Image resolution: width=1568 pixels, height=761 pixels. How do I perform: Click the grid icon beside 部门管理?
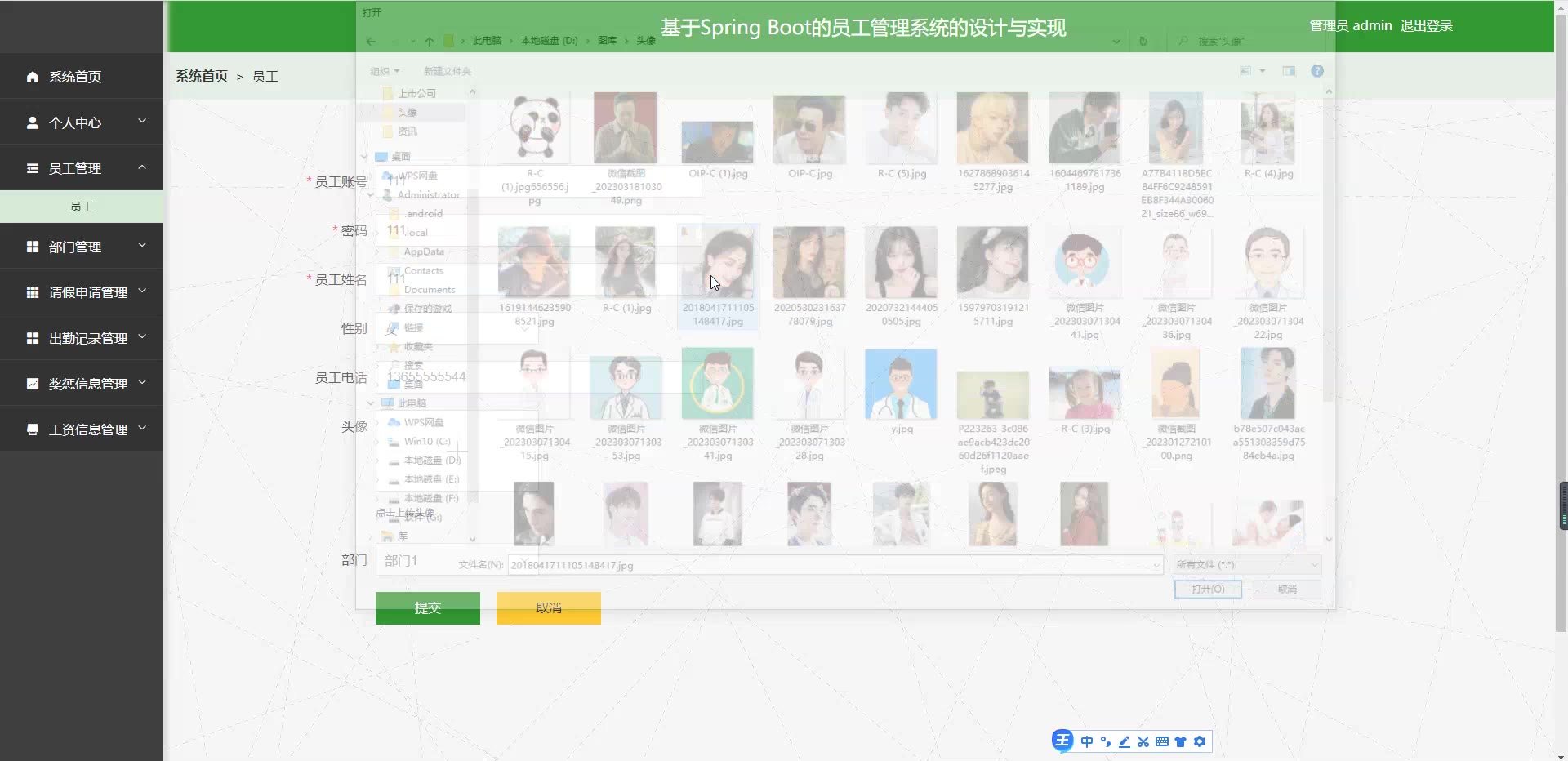coord(33,247)
